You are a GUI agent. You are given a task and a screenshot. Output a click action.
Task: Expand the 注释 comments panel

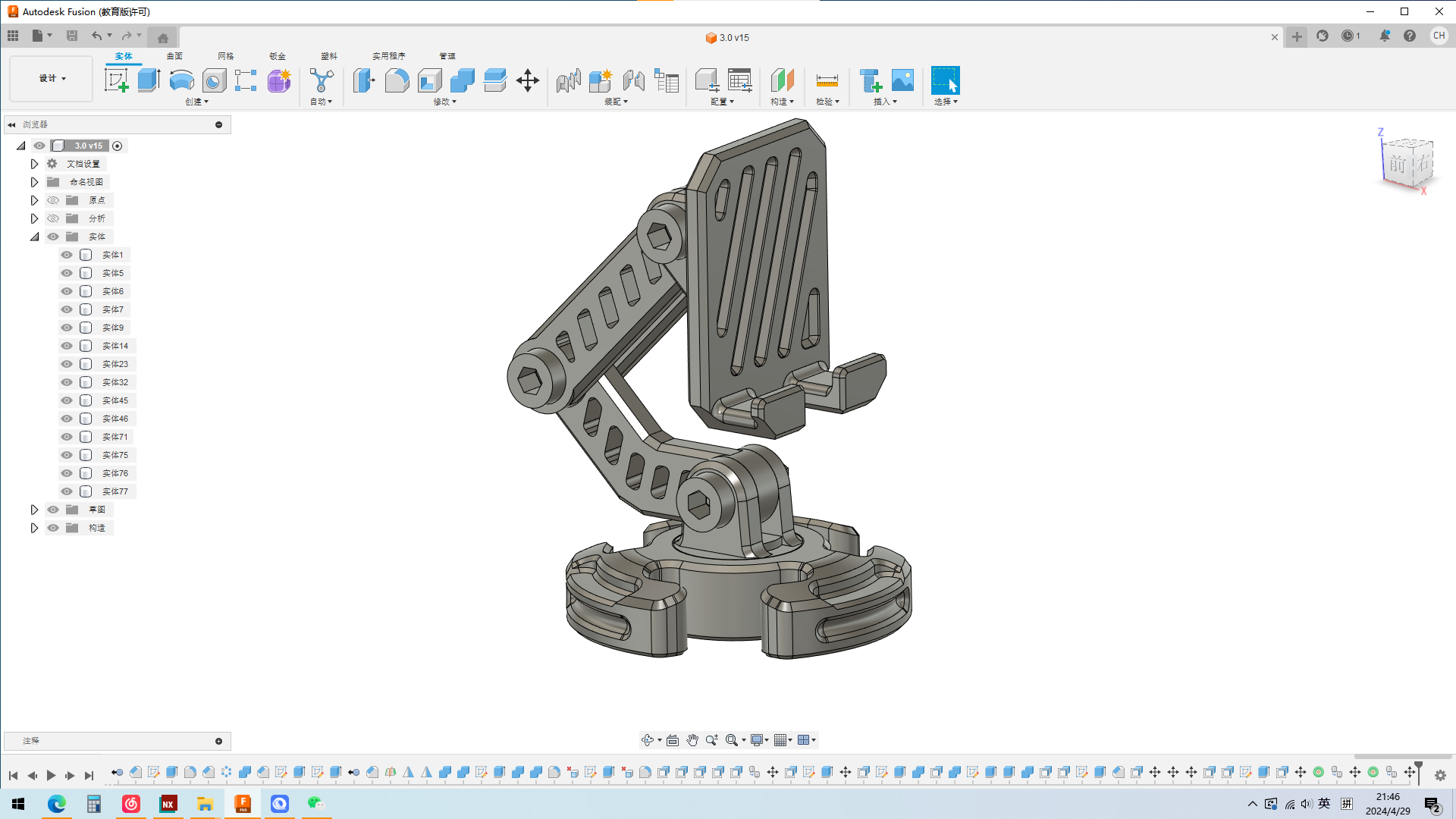pyautogui.click(x=218, y=741)
